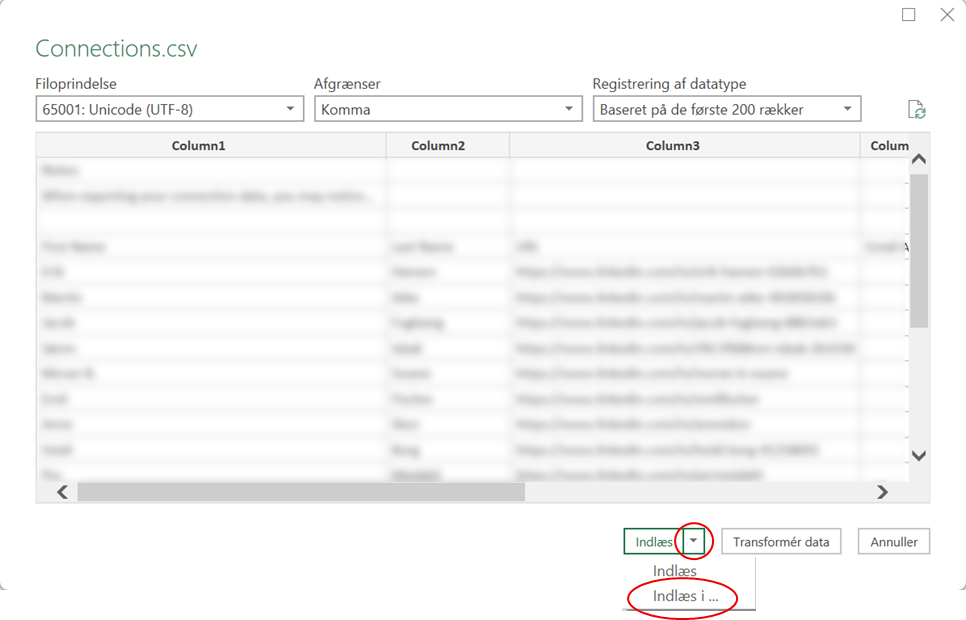This screenshot has height=620, width=966.
Task: Select Indlæs from the dropdown menu
Action: (674, 570)
